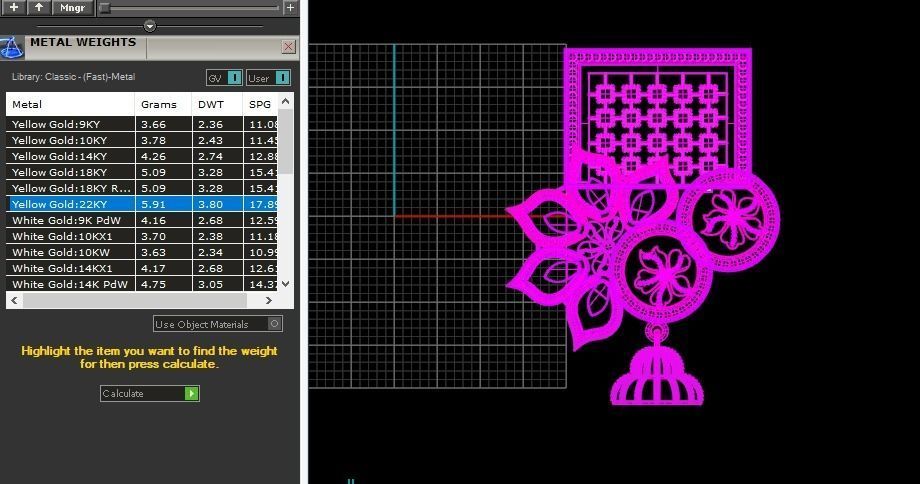
Task: Select the Yellow Gold:10KY row
Action: point(142,140)
